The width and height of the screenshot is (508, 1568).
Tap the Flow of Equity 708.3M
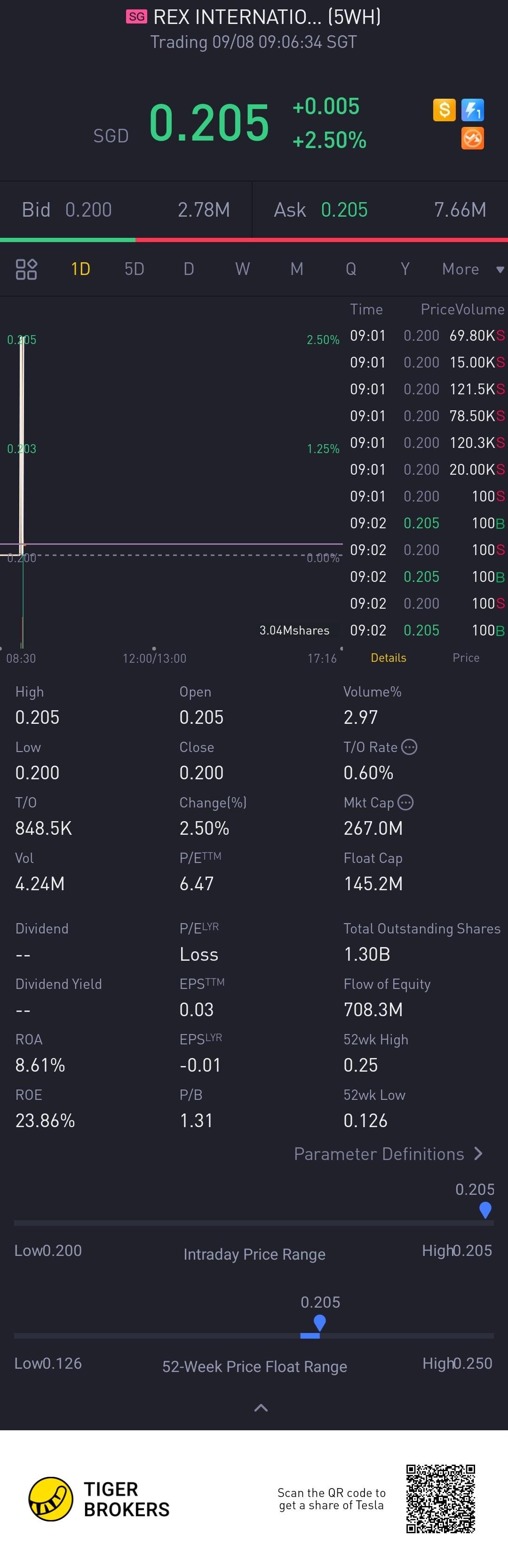tap(373, 1010)
